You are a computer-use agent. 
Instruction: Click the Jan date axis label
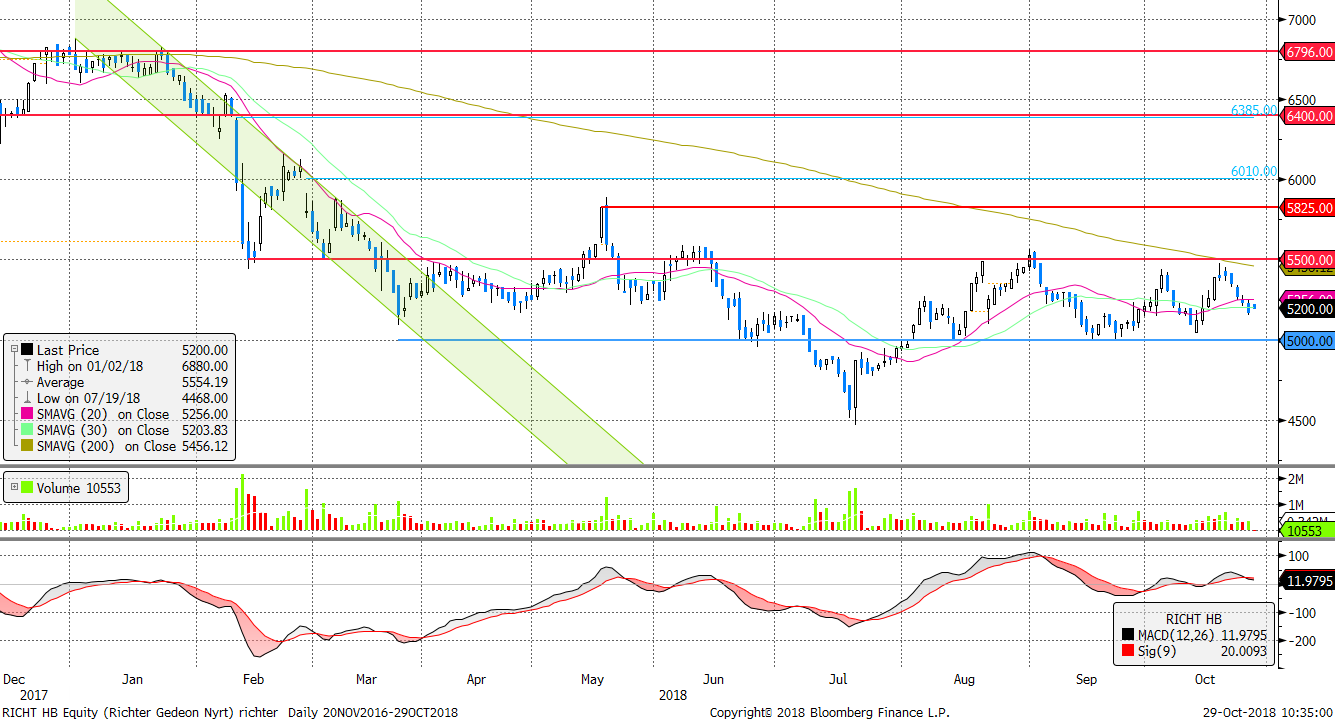click(132, 679)
